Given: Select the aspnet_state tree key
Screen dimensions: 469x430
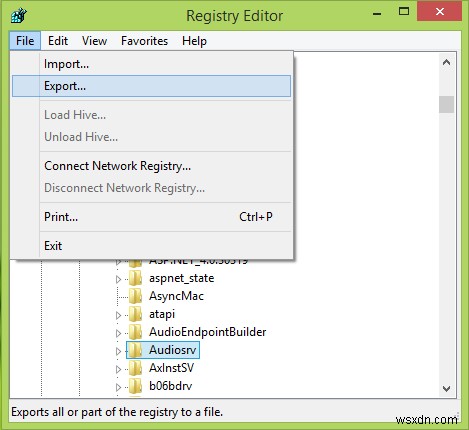Looking at the screenshot, I should [182, 278].
